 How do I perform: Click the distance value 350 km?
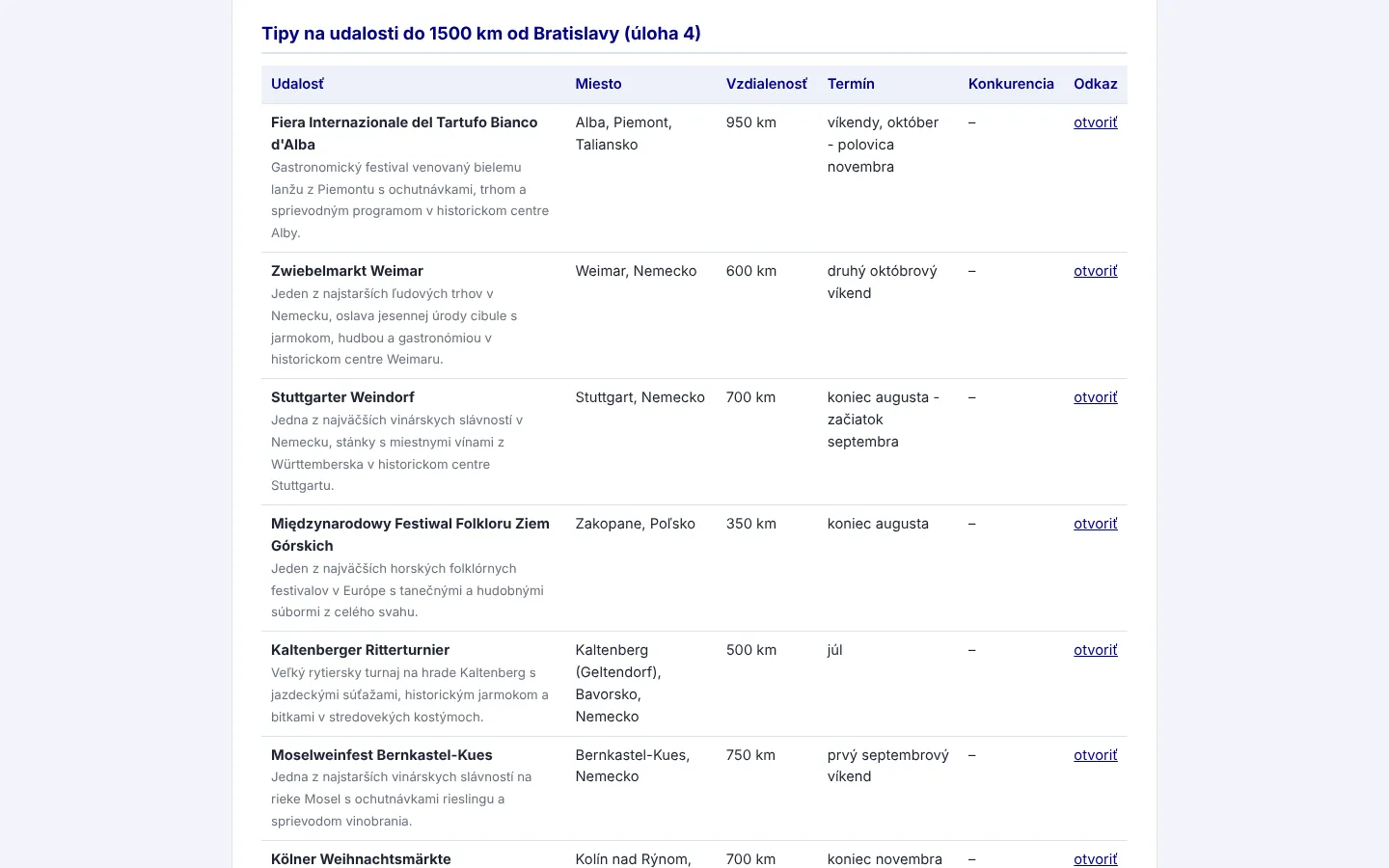pos(751,524)
